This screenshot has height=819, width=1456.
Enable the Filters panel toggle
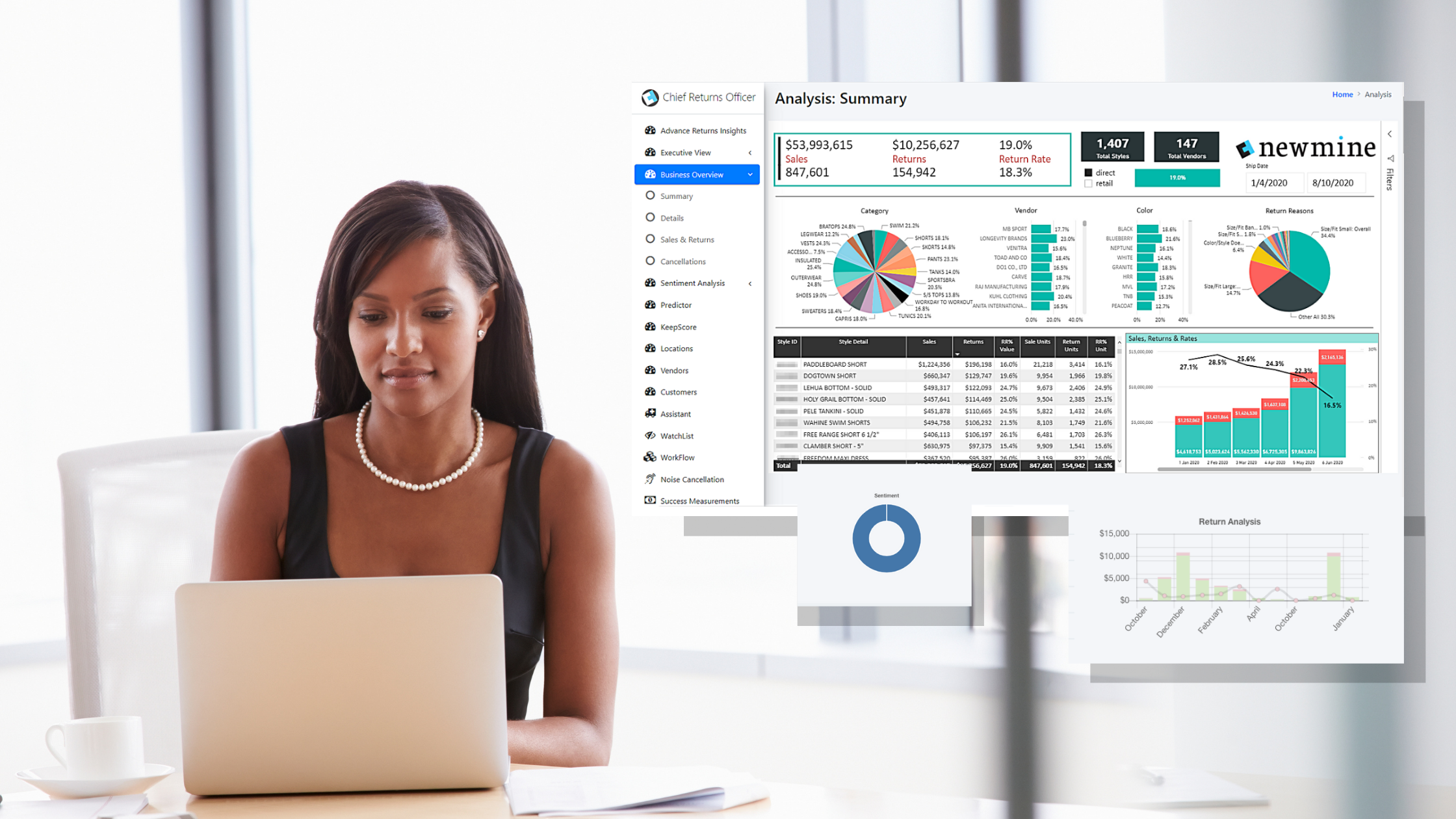1392,171
